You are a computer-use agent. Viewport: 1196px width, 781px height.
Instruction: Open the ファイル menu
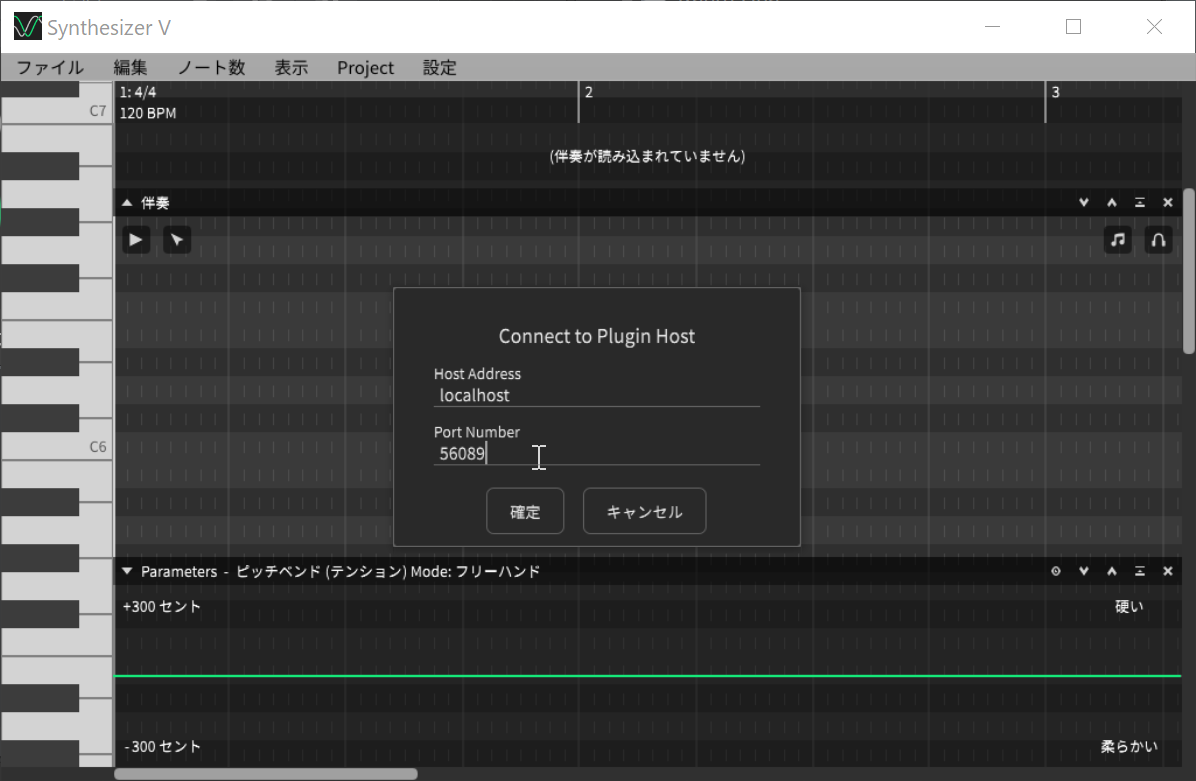click(x=50, y=68)
